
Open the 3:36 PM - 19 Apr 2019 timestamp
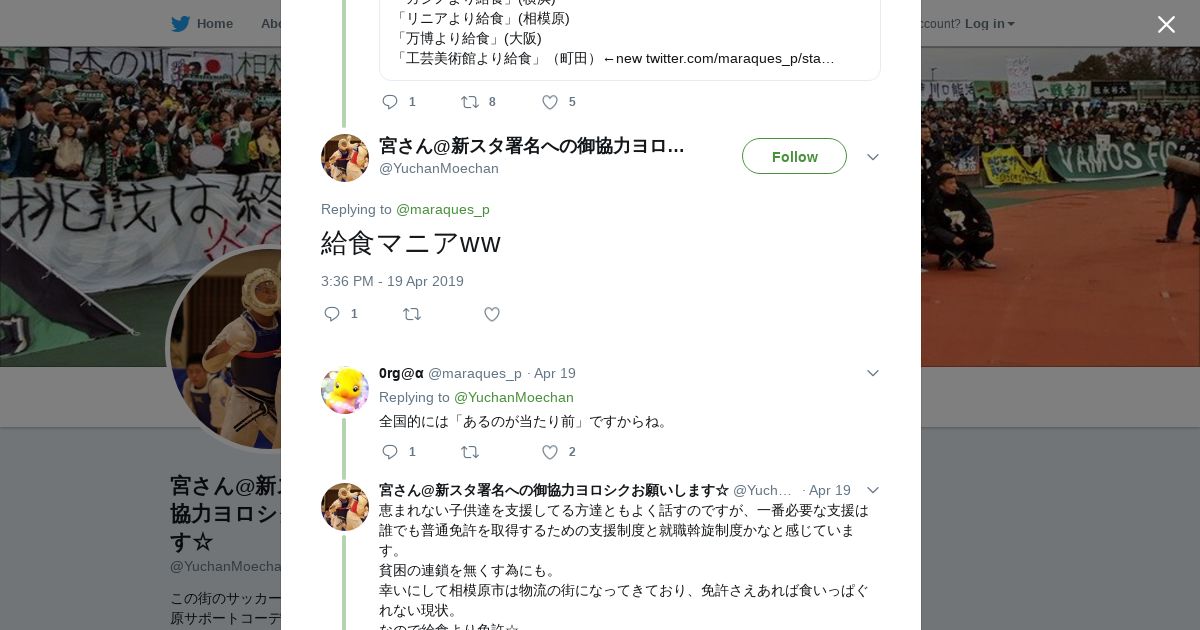click(392, 281)
